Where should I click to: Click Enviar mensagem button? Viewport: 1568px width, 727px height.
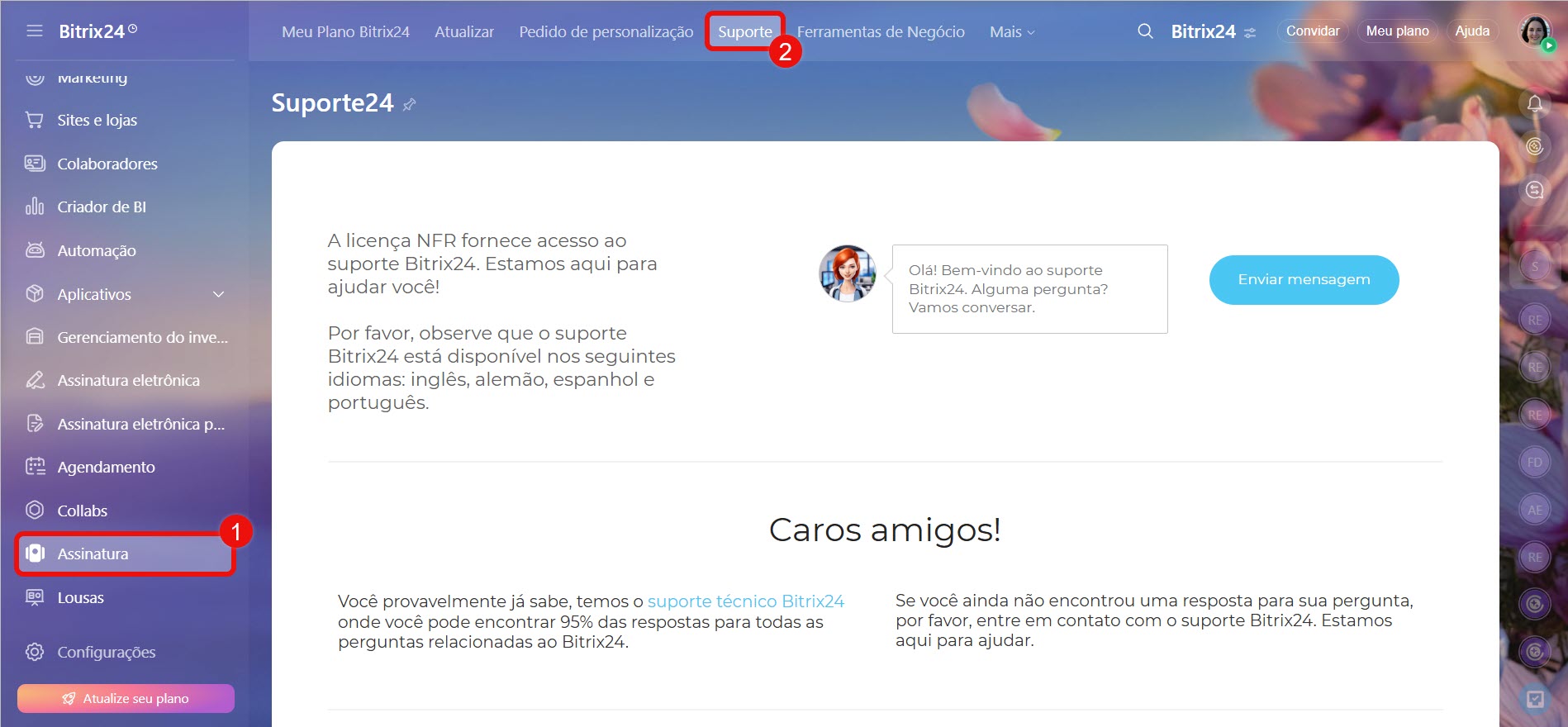(1304, 279)
